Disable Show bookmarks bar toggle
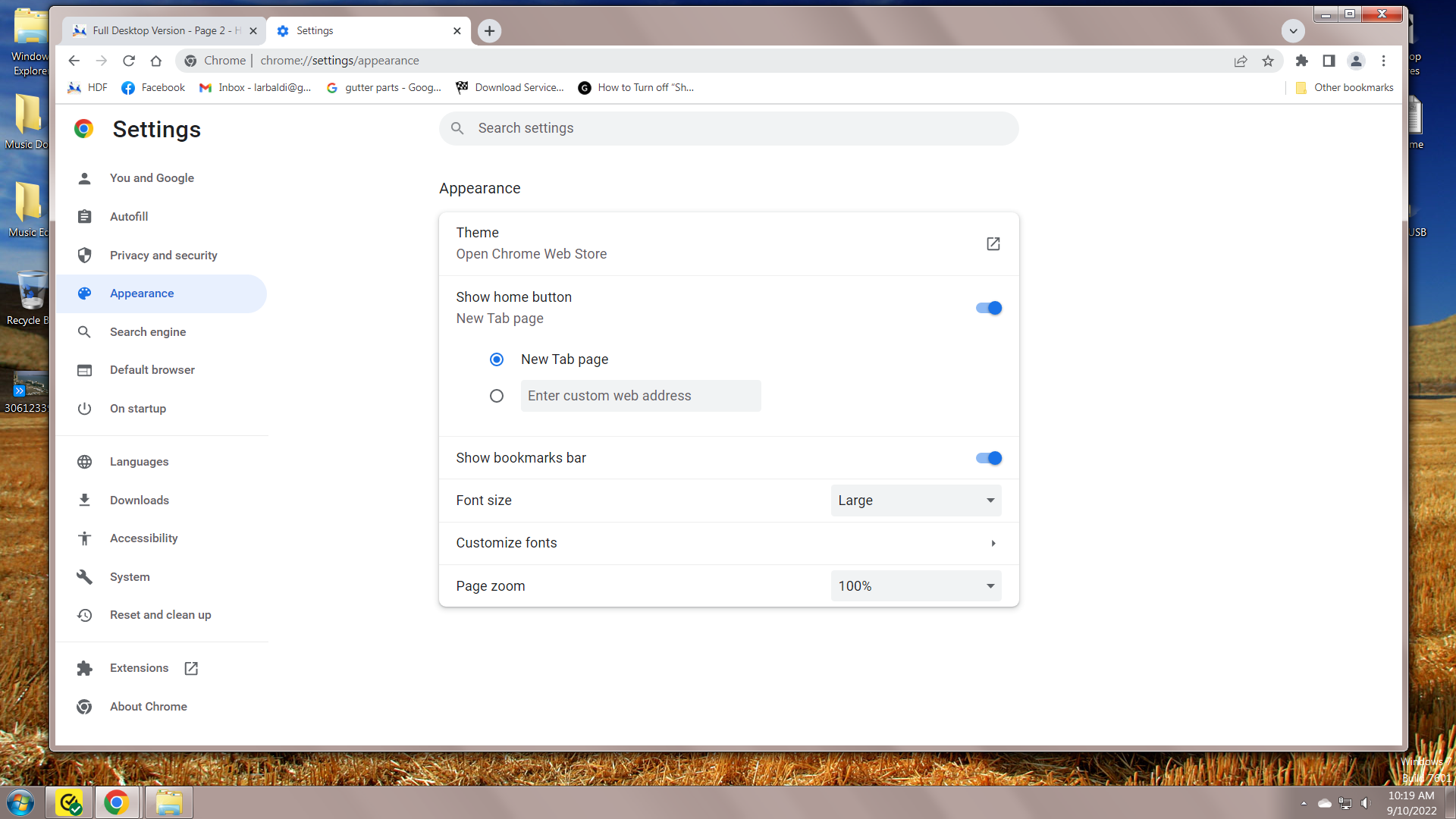Image resolution: width=1456 pixels, height=819 pixels. pyautogui.click(x=988, y=458)
